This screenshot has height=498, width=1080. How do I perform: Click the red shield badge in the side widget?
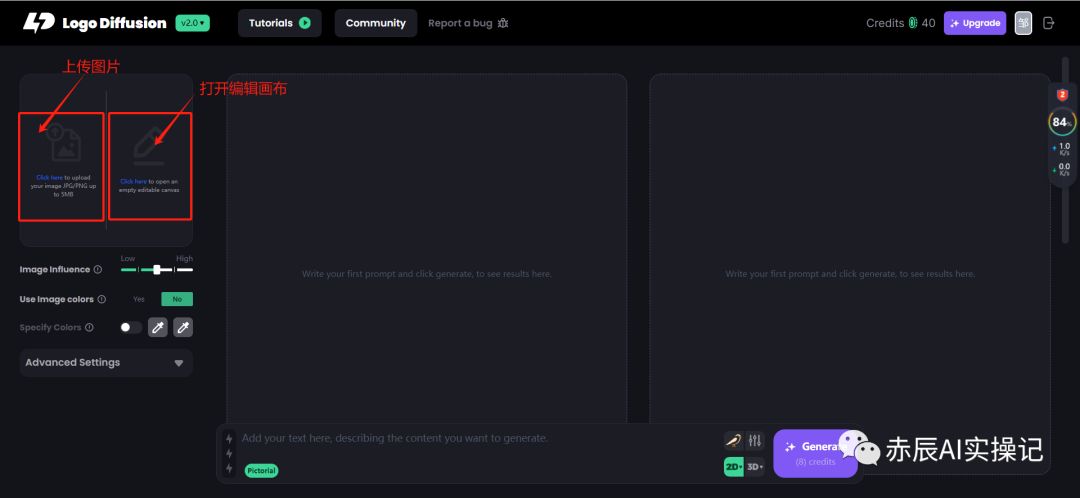tap(1062, 95)
